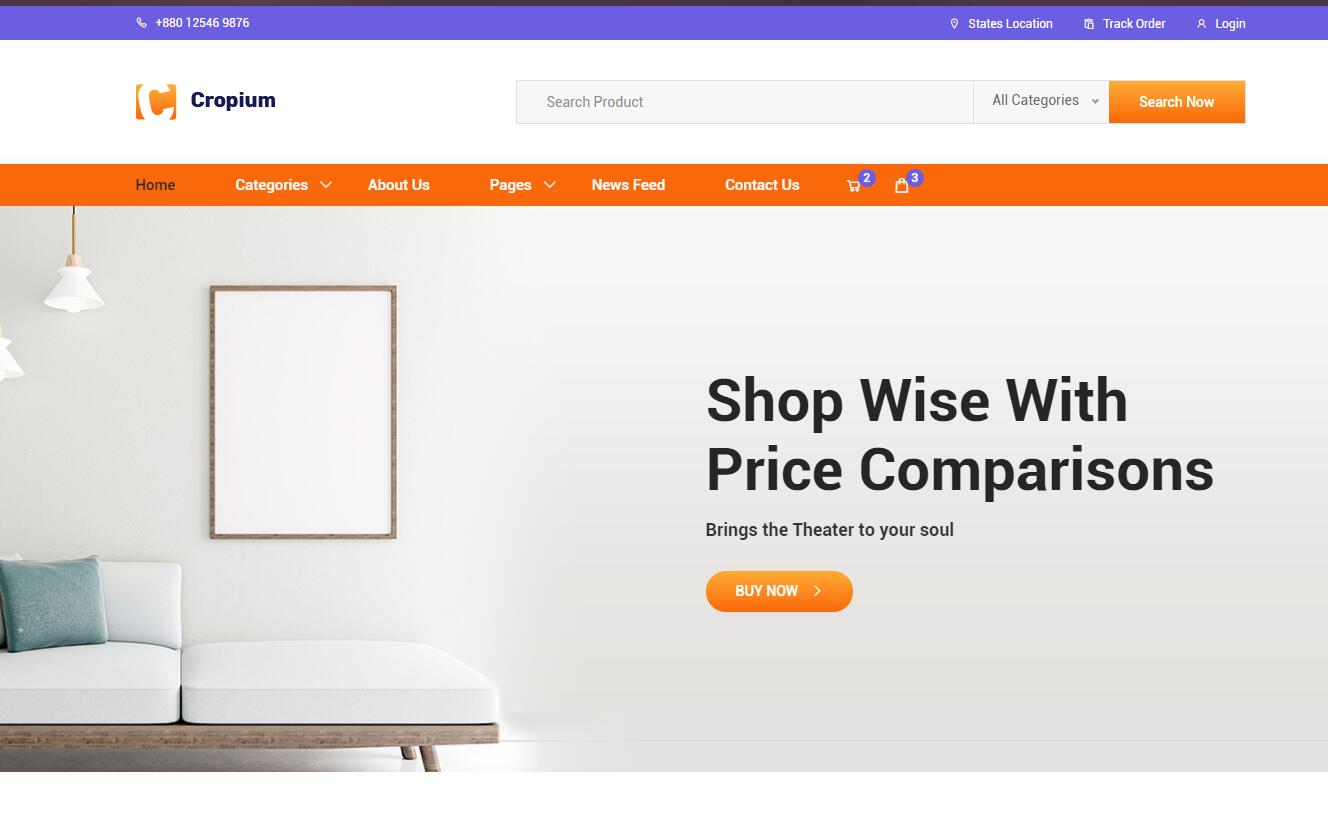Go to the Home menu item
This screenshot has width=1328, height=833.
(x=155, y=185)
